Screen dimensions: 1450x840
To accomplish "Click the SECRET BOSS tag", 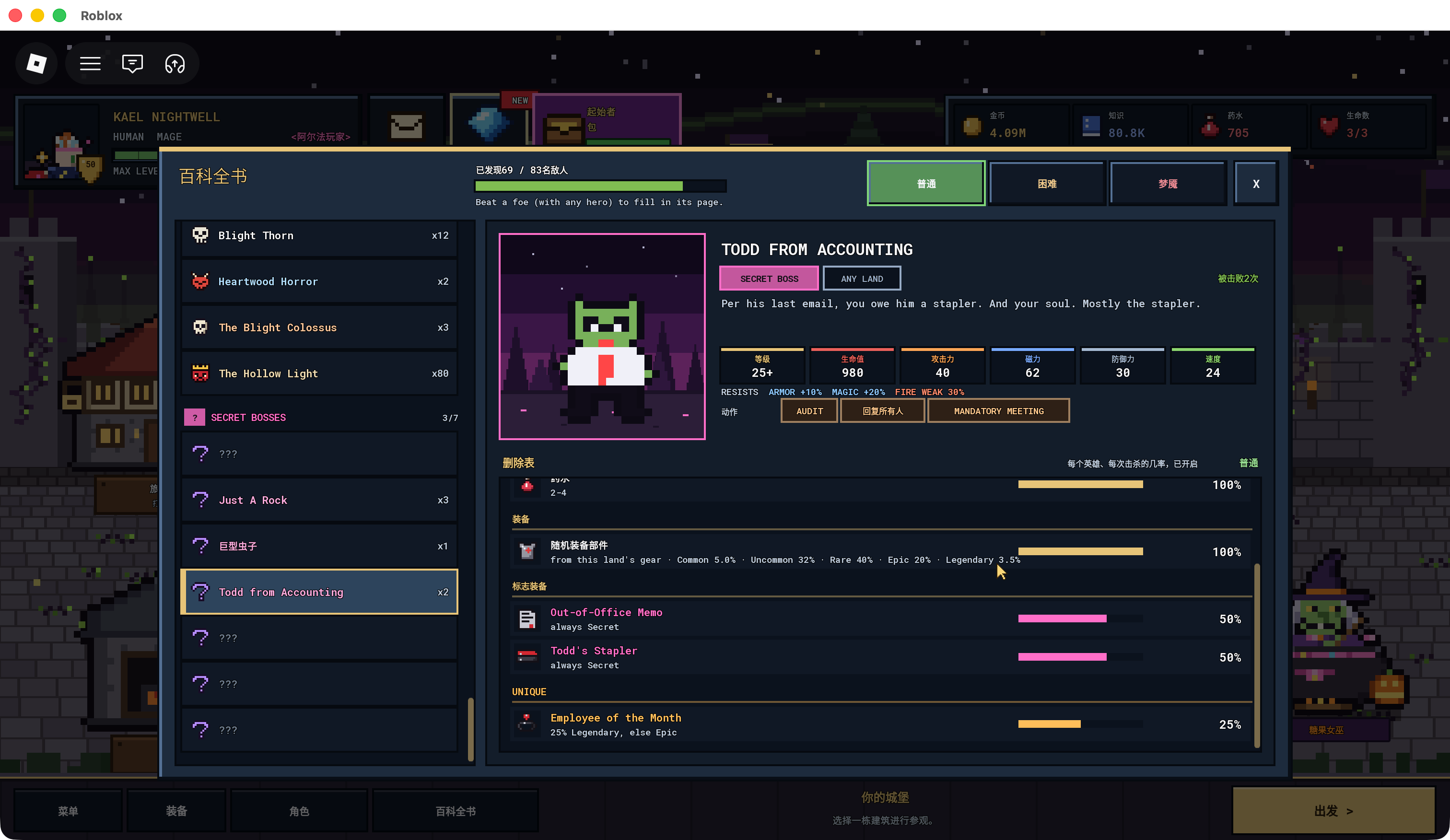I will pos(769,279).
